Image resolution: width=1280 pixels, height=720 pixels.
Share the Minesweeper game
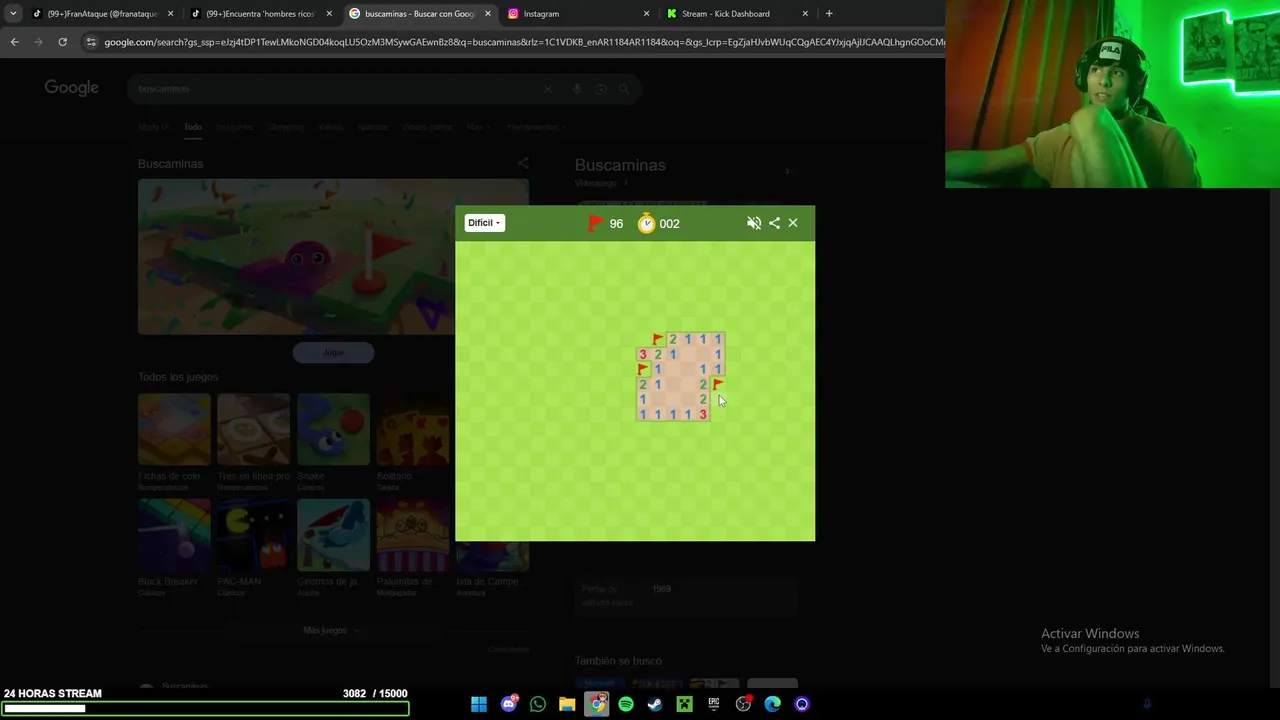(774, 223)
